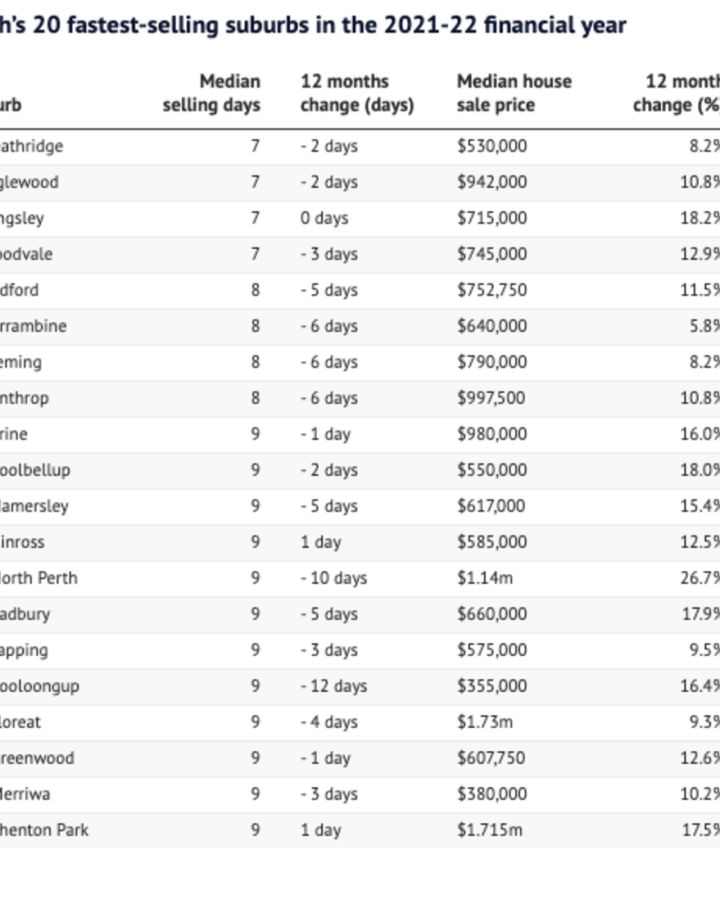Click the $607,750 sale price cell
The image size is (720, 900).
(492, 758)
